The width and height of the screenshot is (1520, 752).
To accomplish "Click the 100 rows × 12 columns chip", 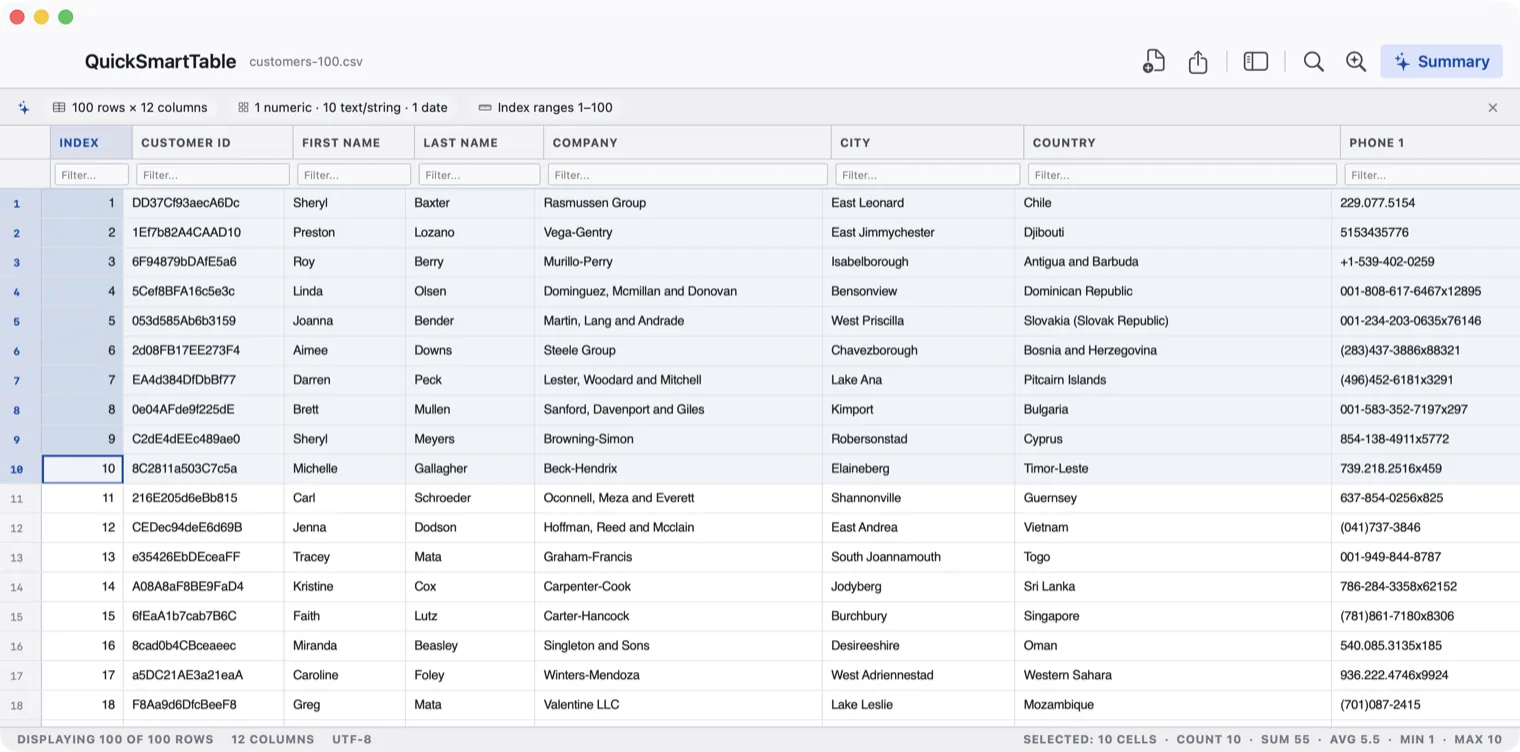I will point(130,107).
